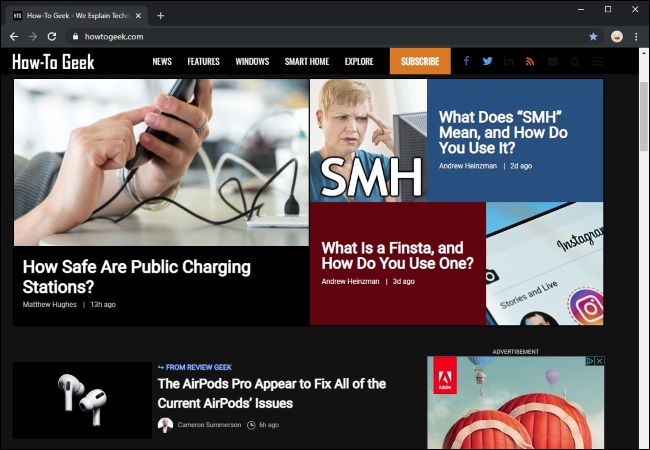Click the page scrollbar up arrow
Image resolution: width=650 pixels, height=450 pixels.
(x=644, y=53)
